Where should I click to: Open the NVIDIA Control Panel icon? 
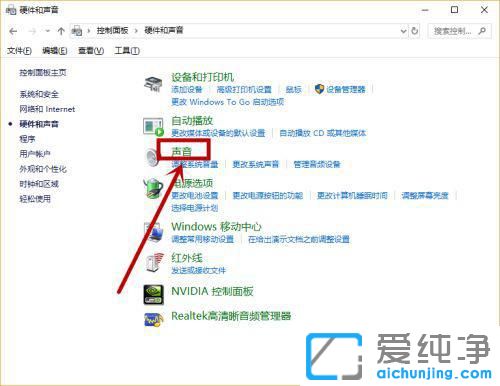tap(153, 294)
